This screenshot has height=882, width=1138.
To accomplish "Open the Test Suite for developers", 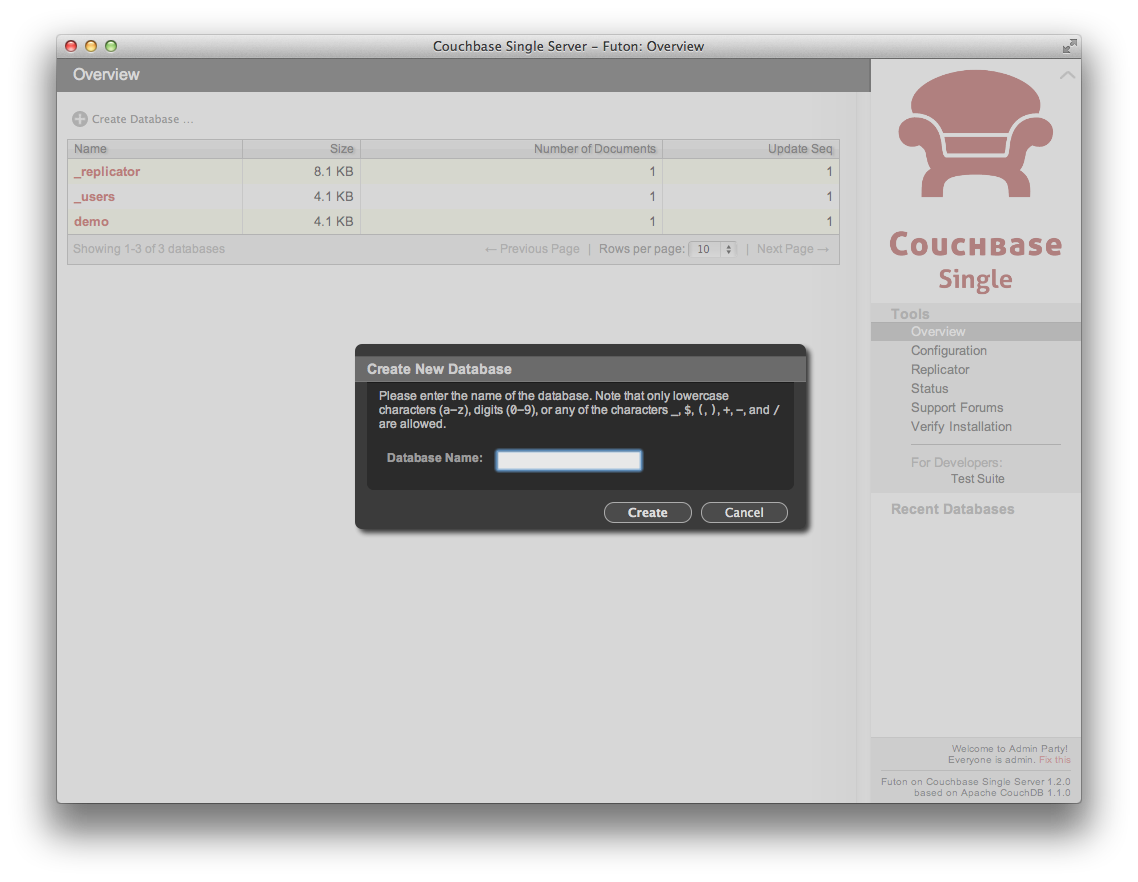I will [x=978, y=479].
